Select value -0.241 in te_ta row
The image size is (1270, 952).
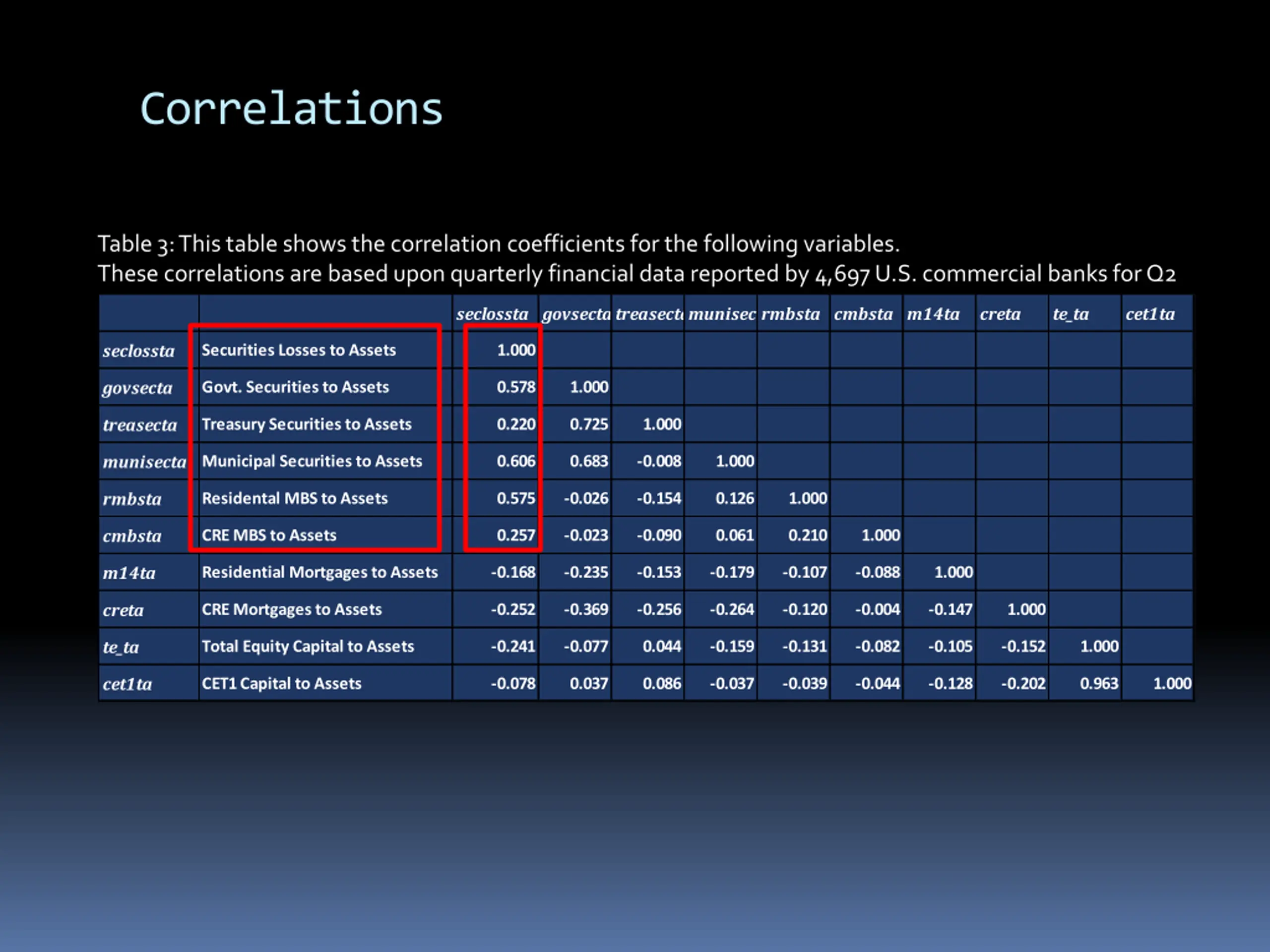513,647
